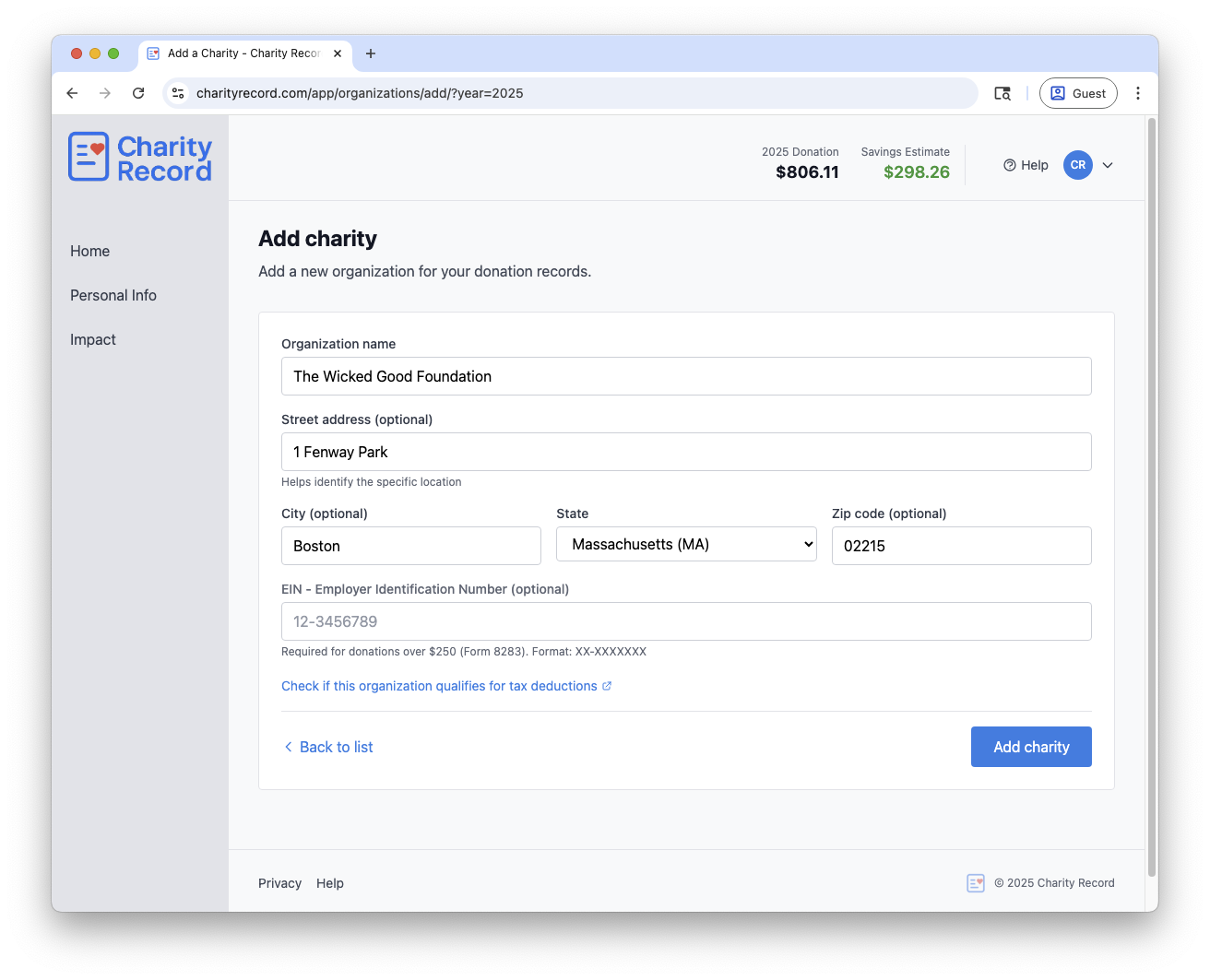The image size is (1210, 980).
Task: Click the Add charity button
Action: (x=1031, y=747)
